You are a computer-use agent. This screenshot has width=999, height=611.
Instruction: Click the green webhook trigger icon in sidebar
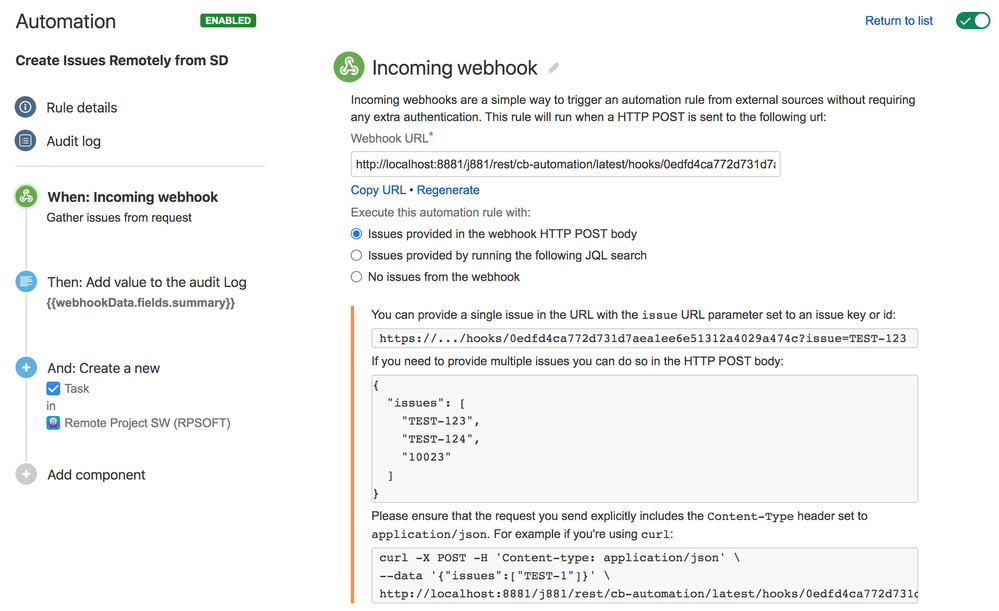pos(26,197)
